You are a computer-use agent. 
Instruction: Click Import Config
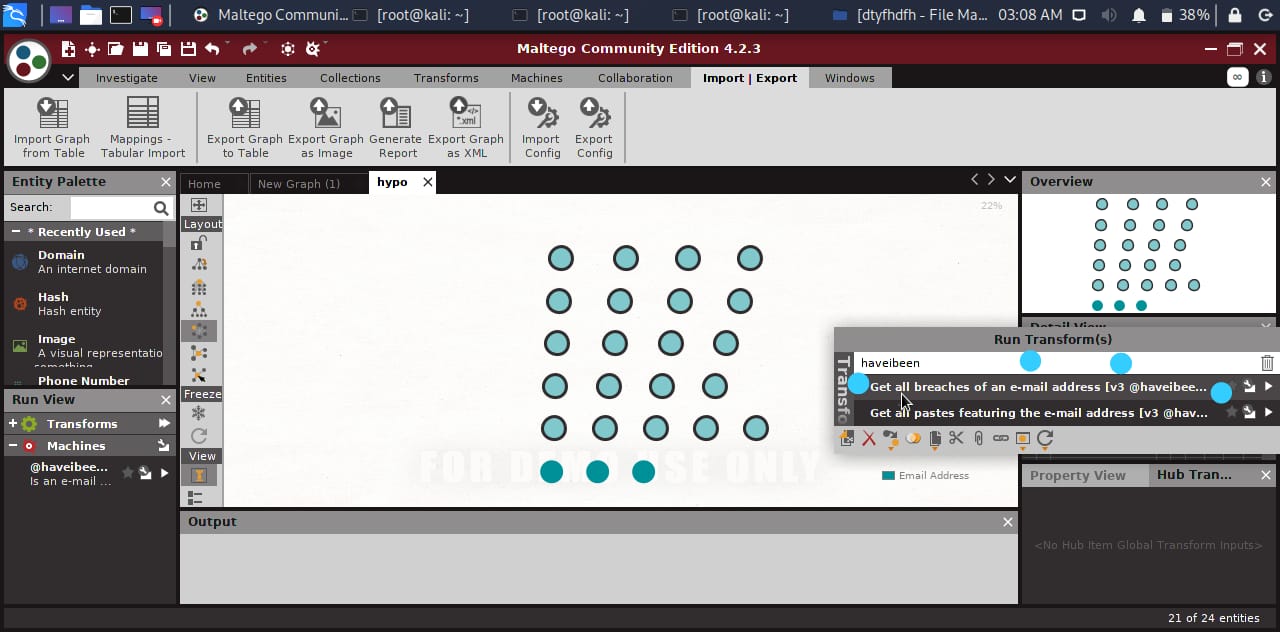[542, 128]
